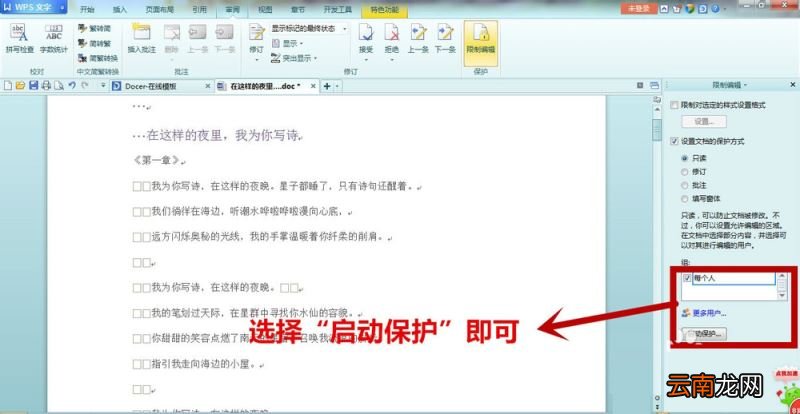
Task: Open the 突出显示 dropdown
Action: coord(294,58)
